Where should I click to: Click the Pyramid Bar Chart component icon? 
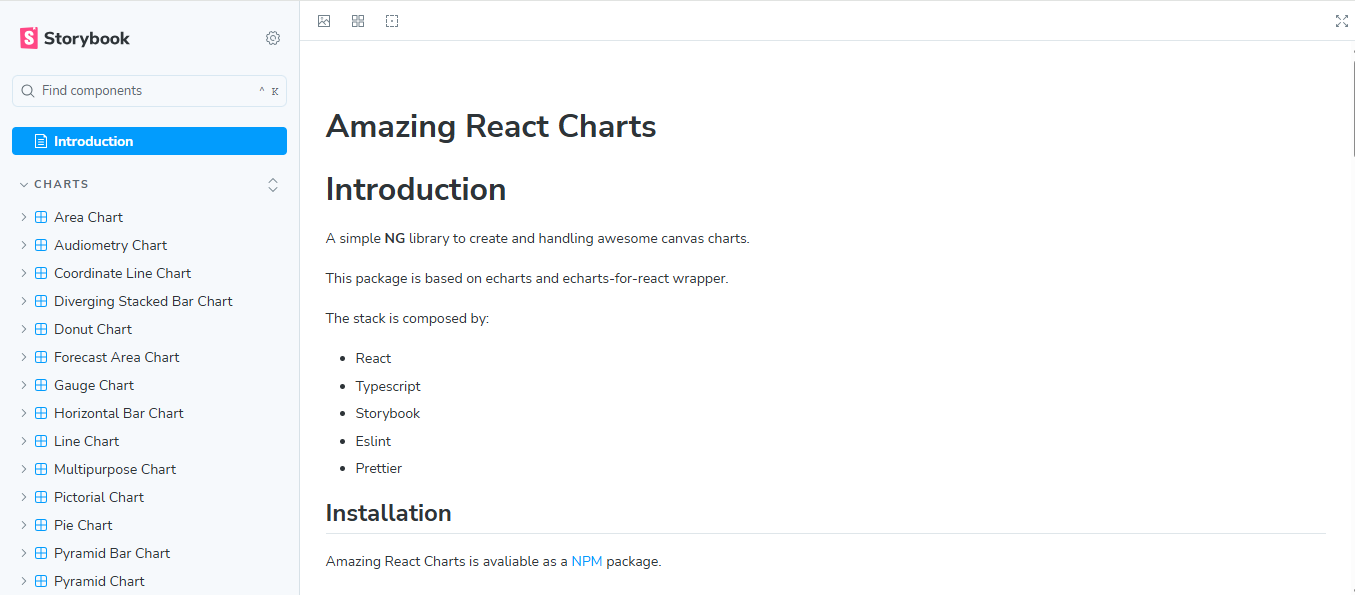41,553
